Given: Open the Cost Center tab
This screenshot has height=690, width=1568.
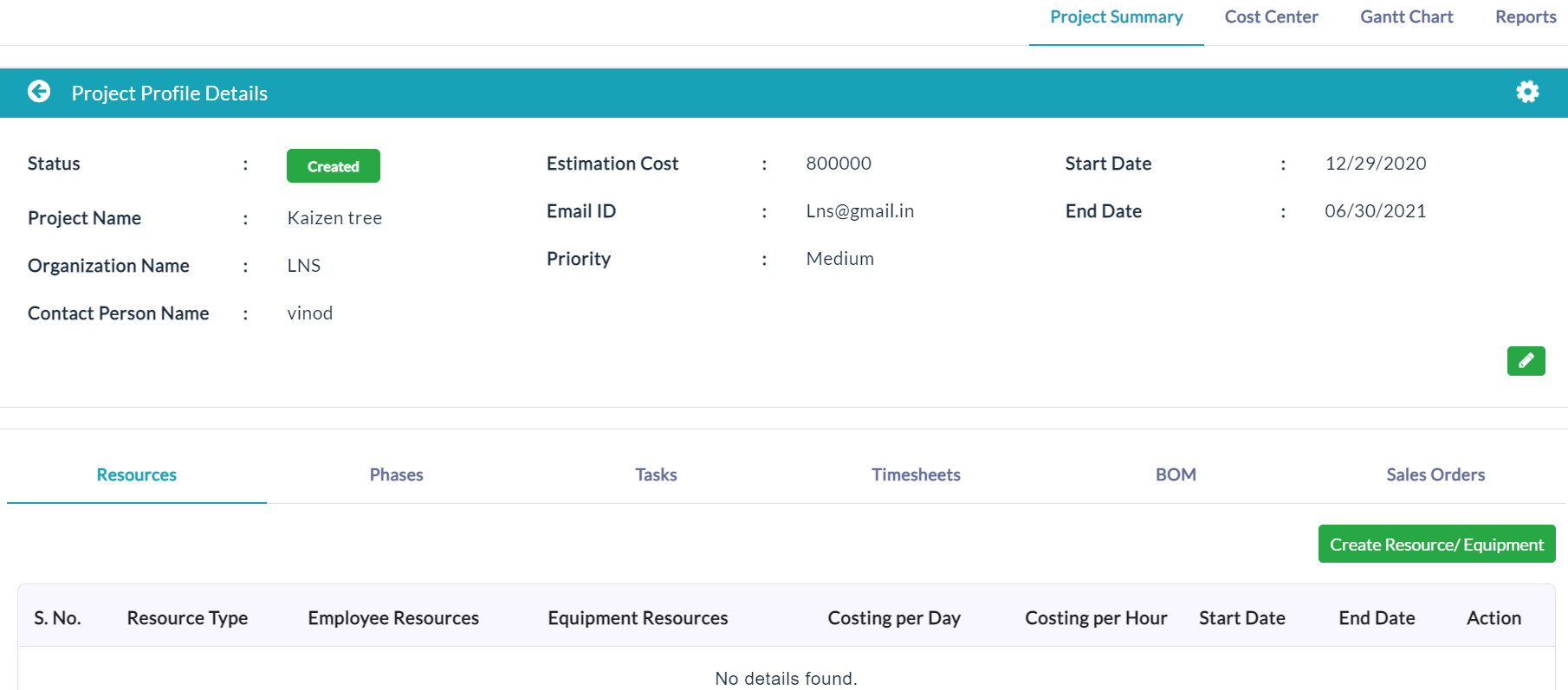Looking at the screenshot, I should point(1271,17).
